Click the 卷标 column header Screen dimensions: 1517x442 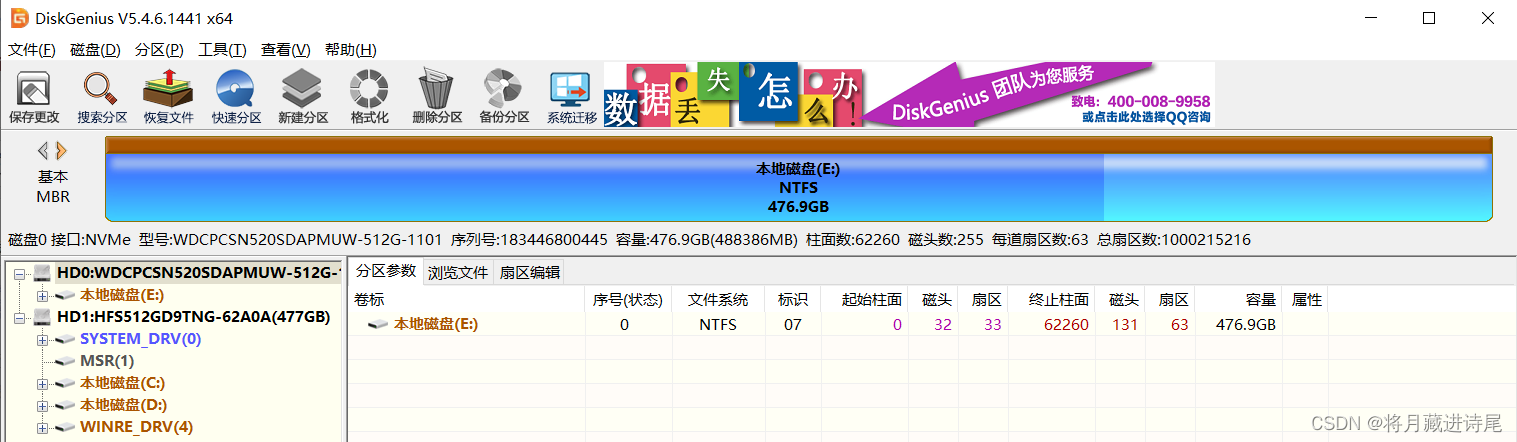tap(466, 300)
